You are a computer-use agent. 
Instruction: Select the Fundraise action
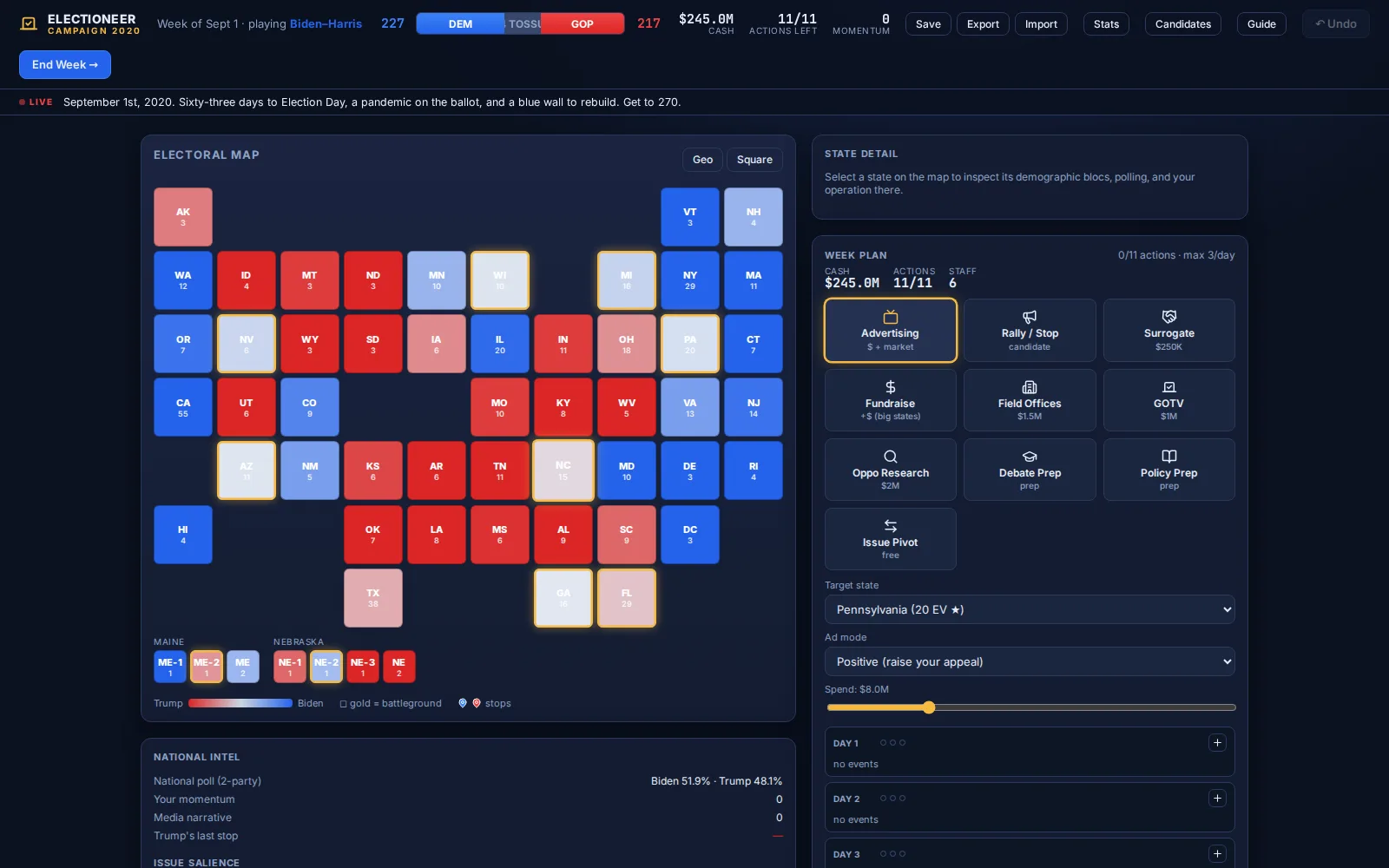point(890,400)
